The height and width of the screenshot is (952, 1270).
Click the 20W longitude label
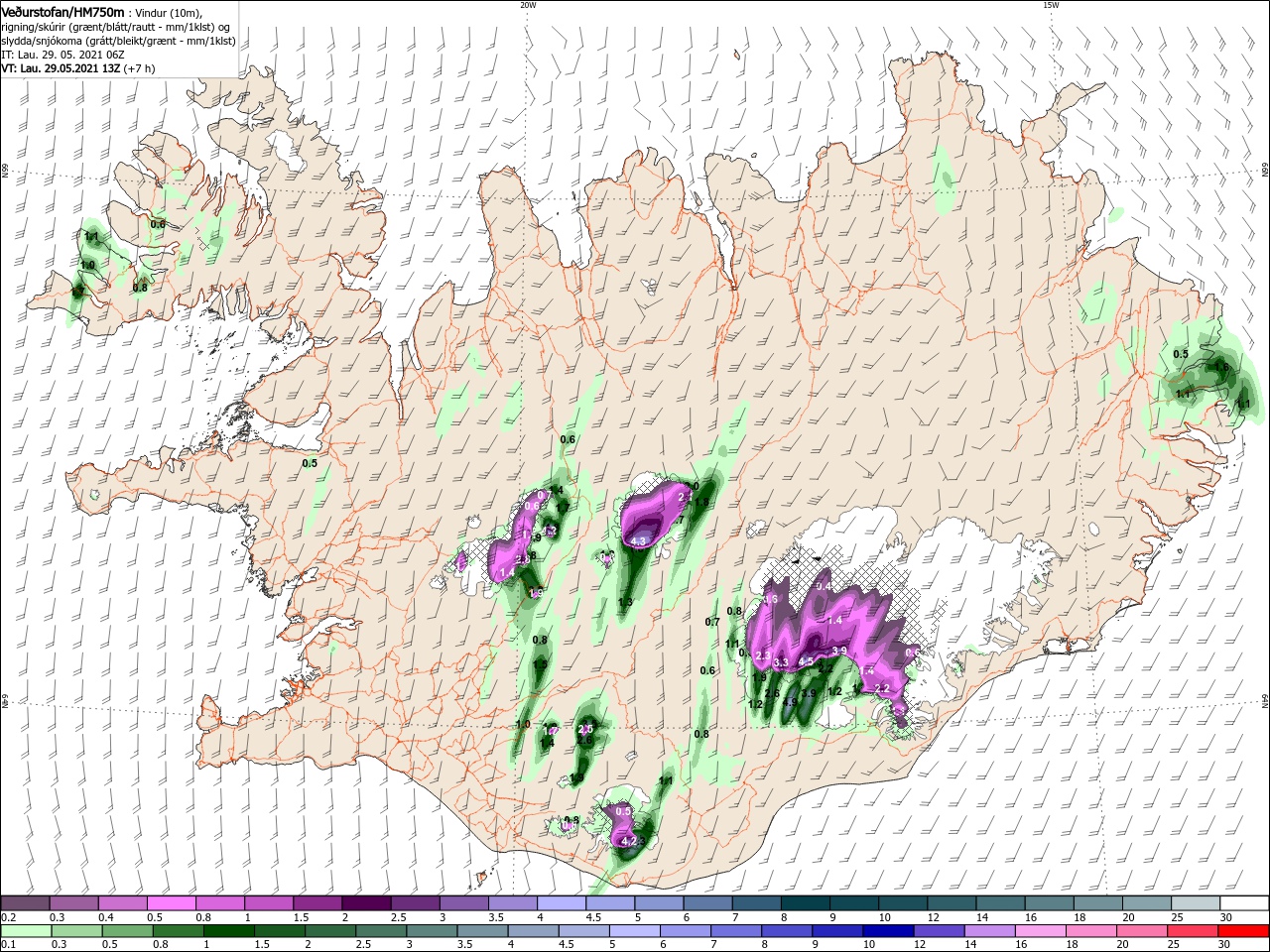point(528,5)
